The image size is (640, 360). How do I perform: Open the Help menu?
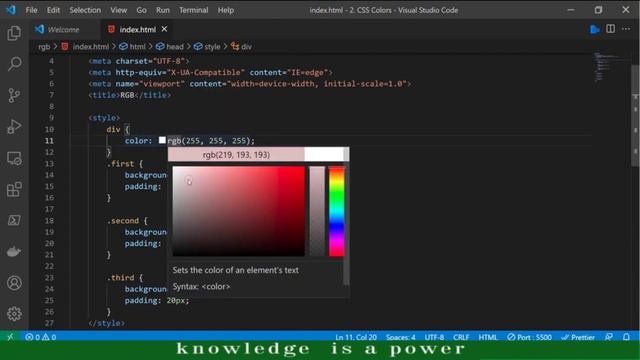pos(226,10)
